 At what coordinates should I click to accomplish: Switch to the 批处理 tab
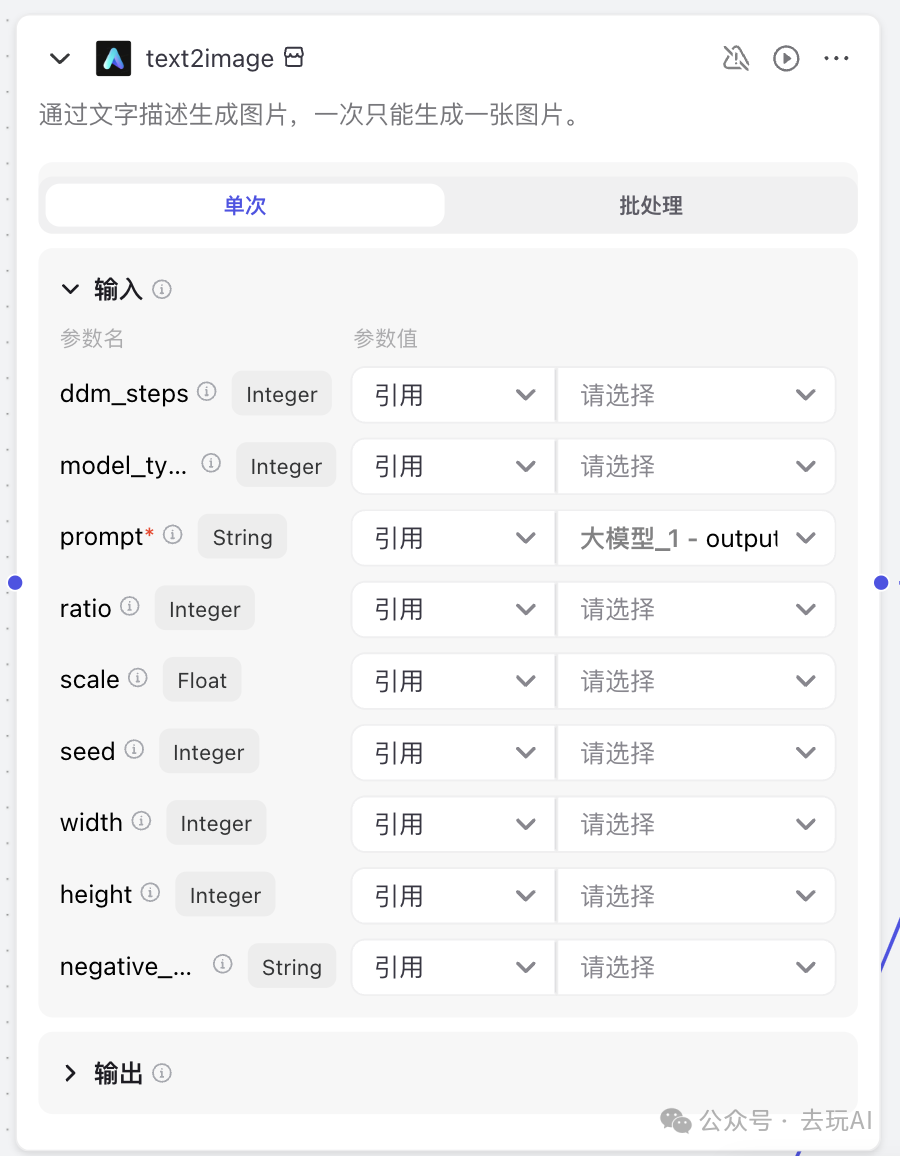pyautogui.click(x=651, y=205)
